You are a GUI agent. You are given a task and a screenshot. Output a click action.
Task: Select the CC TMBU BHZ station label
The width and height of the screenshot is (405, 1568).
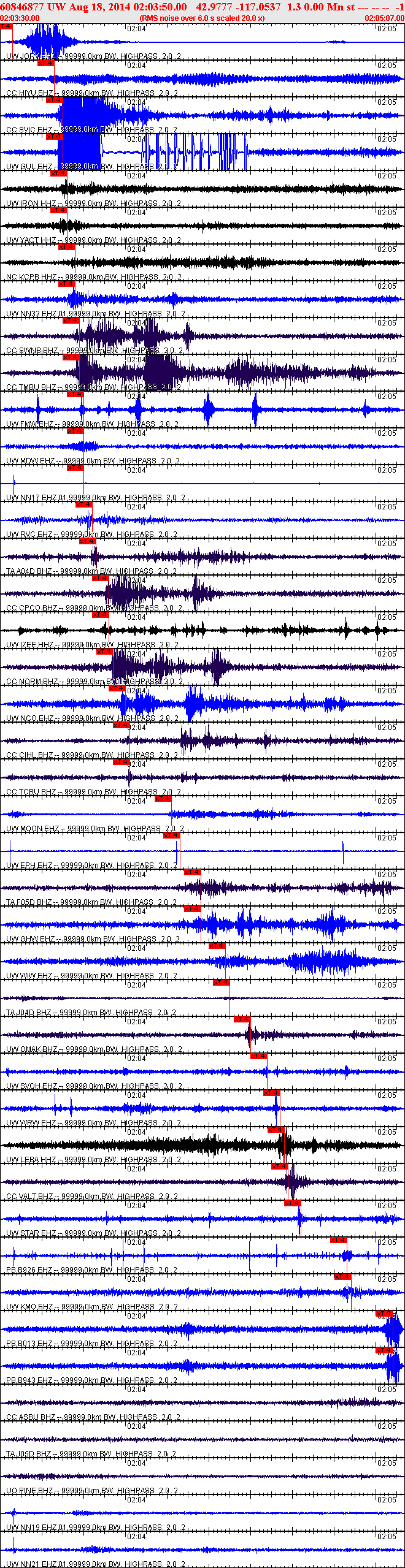32,387
